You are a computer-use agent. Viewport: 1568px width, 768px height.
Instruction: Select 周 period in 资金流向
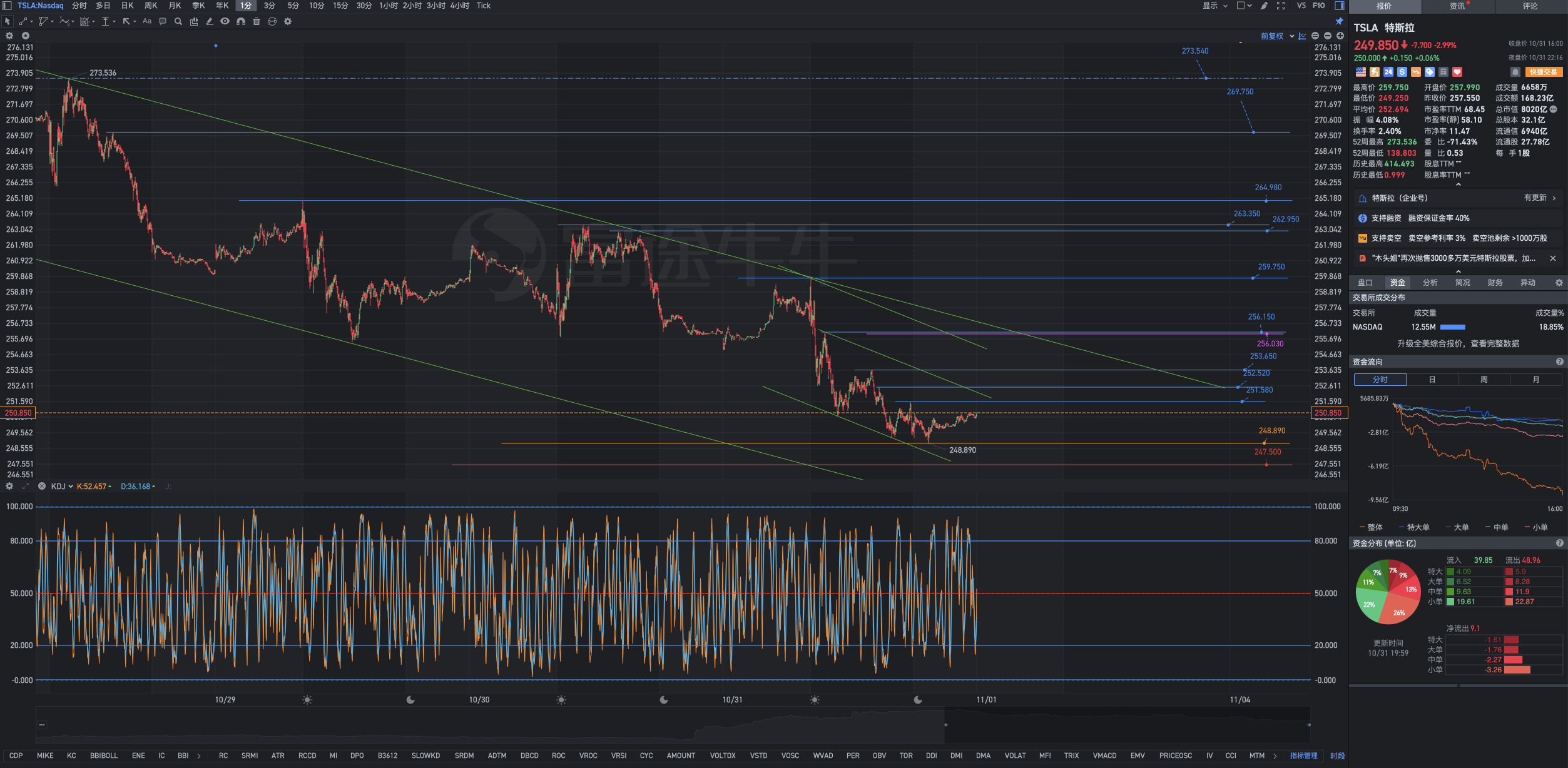point(1484,380)
